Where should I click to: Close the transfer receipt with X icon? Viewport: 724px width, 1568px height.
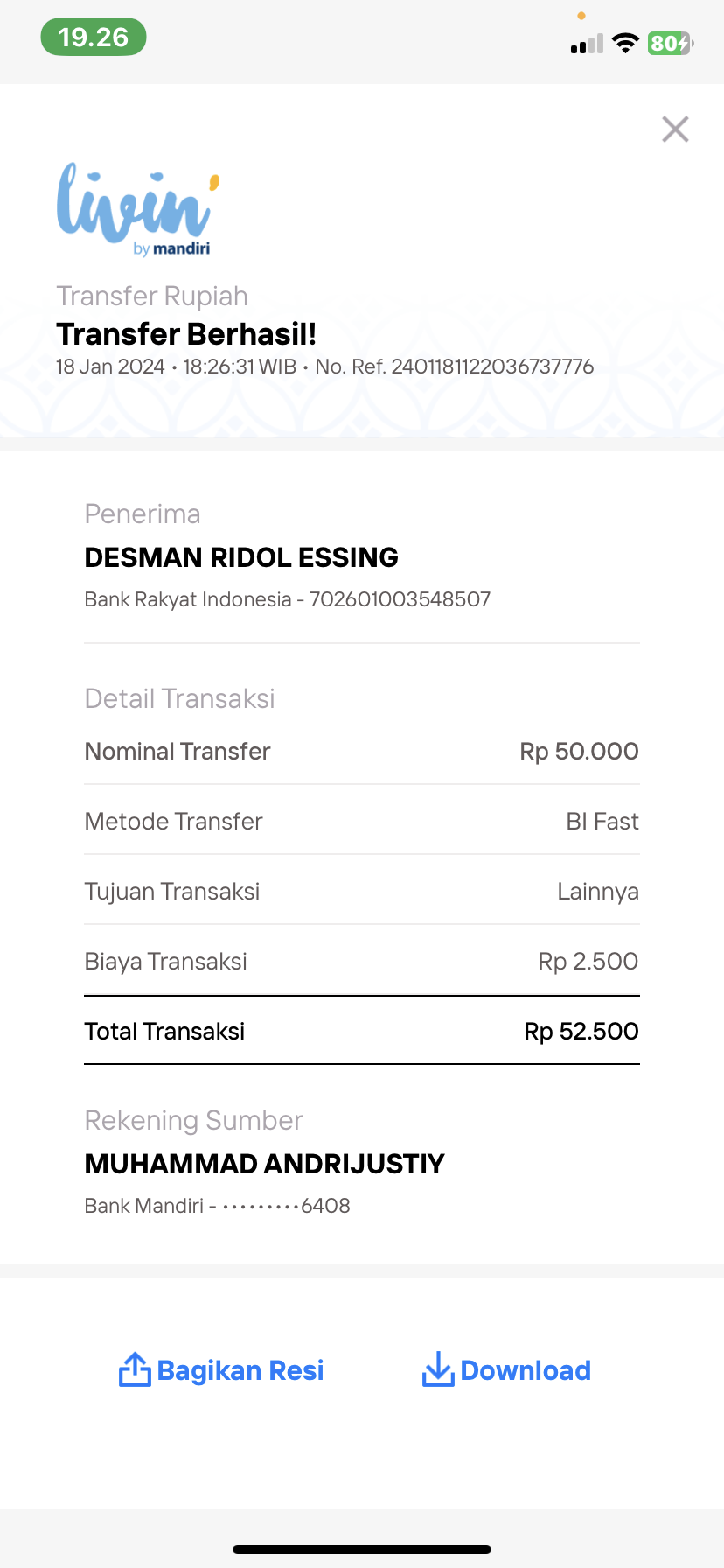pyautogui.click(x=675, y=129)
